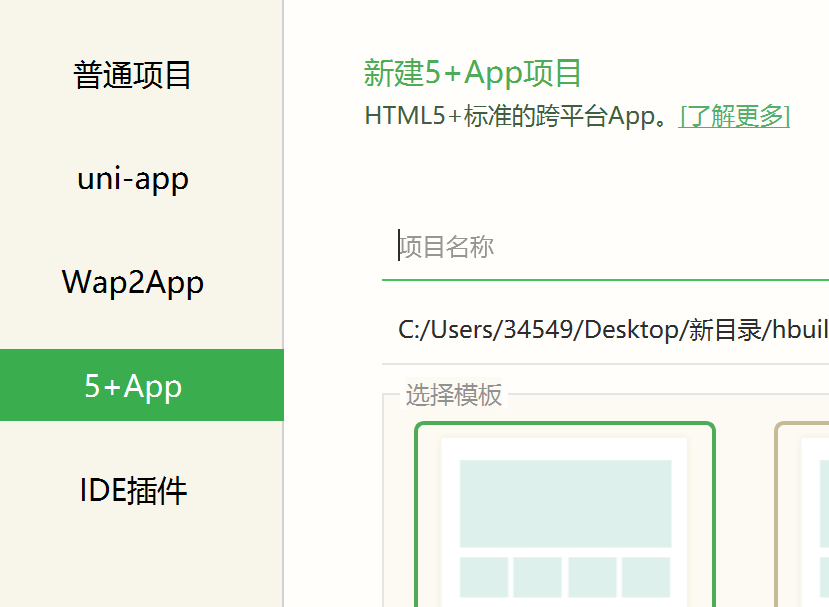This screenshot has width=829, height=607.
Task: Open the IDE插件 section
Action: (131, 489)
